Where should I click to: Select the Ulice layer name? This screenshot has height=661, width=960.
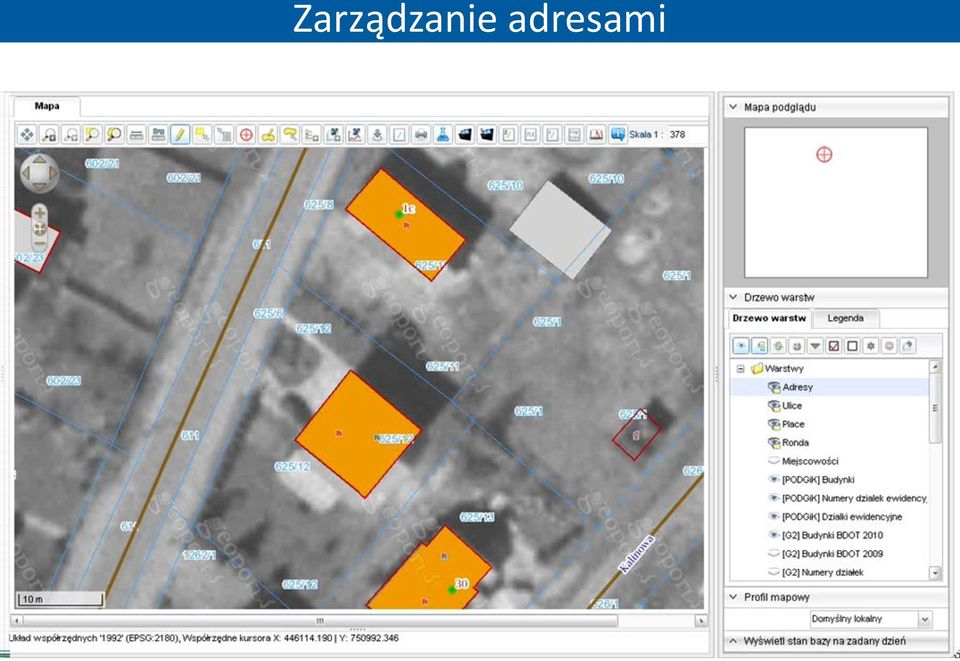792,406
